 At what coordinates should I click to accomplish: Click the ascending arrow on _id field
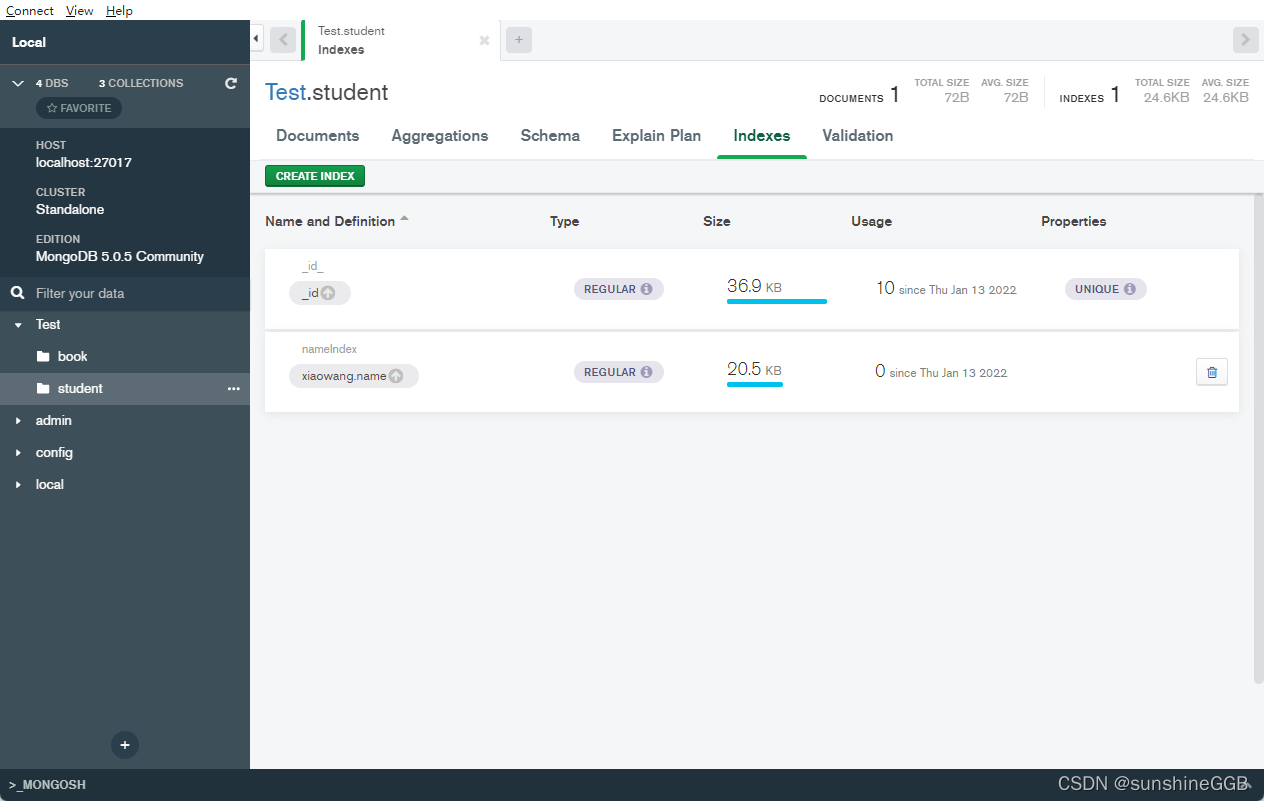328,293
